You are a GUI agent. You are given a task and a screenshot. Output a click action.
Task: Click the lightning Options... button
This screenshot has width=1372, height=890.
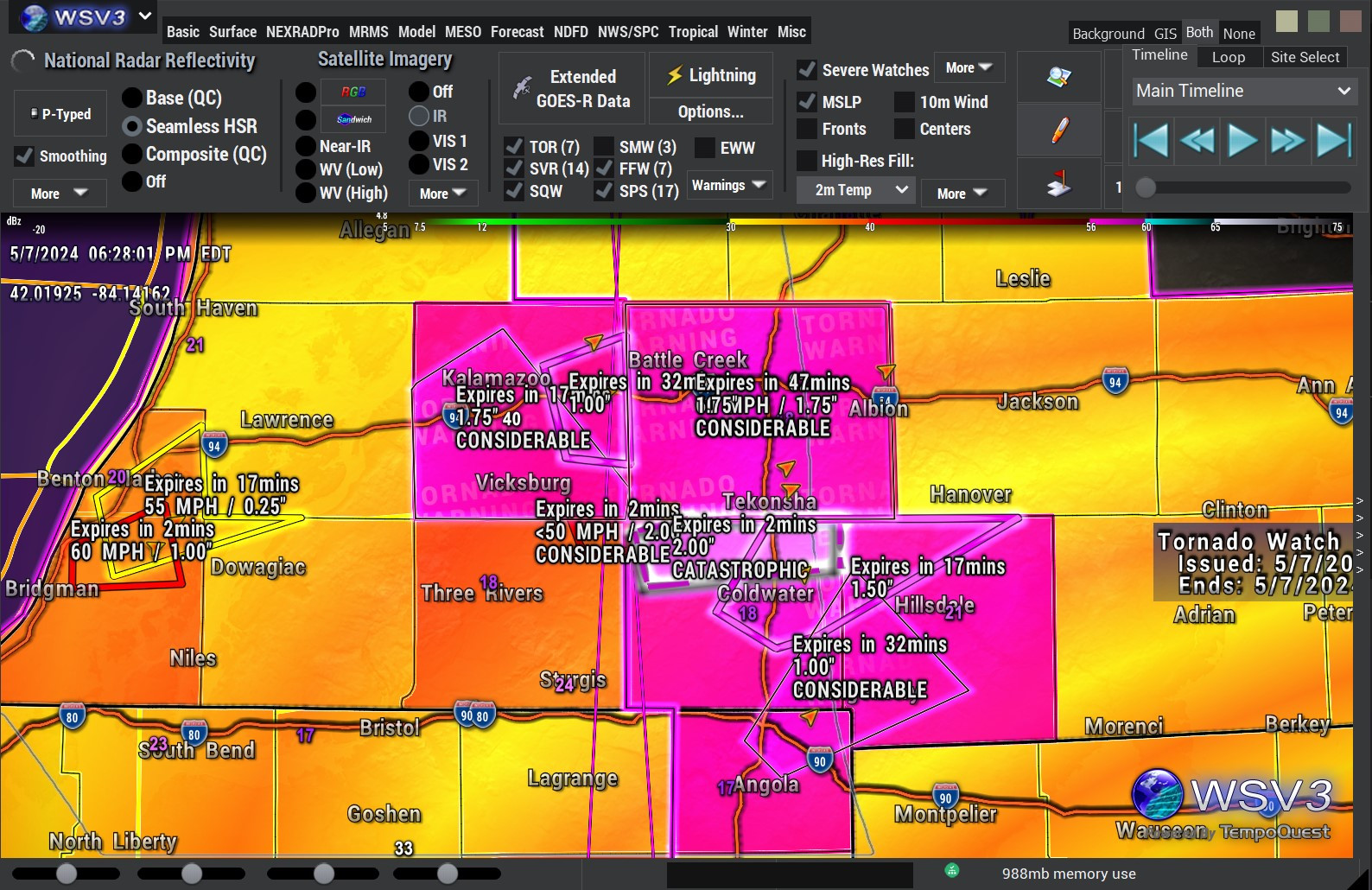point(710,111)
